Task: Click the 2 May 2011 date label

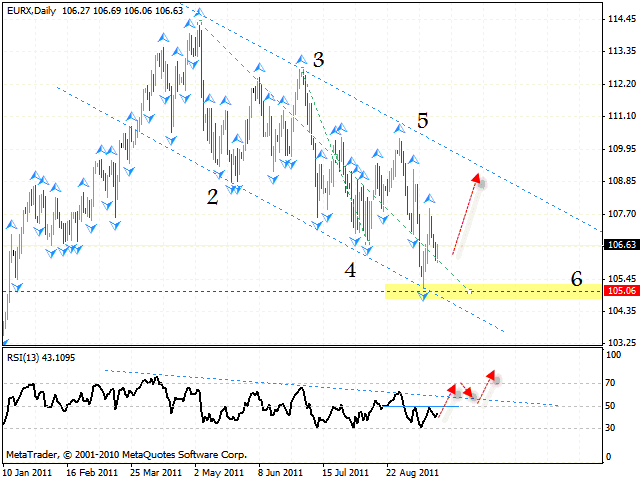Action: (218, 470)
